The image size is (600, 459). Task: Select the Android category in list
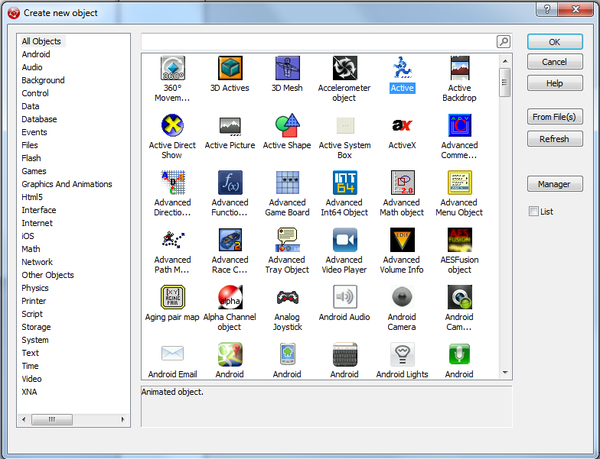pos(36,54)
